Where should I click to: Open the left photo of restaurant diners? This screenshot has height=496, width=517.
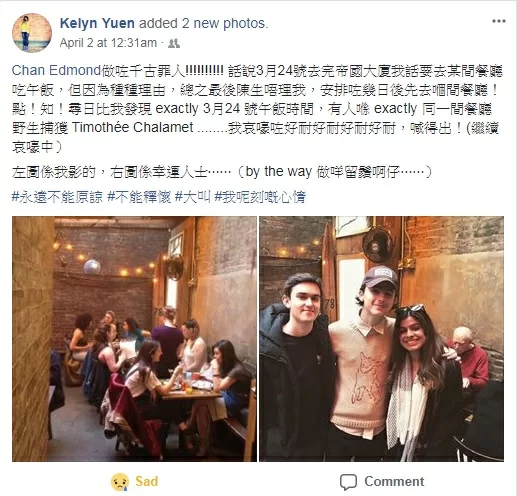[134, 339]
